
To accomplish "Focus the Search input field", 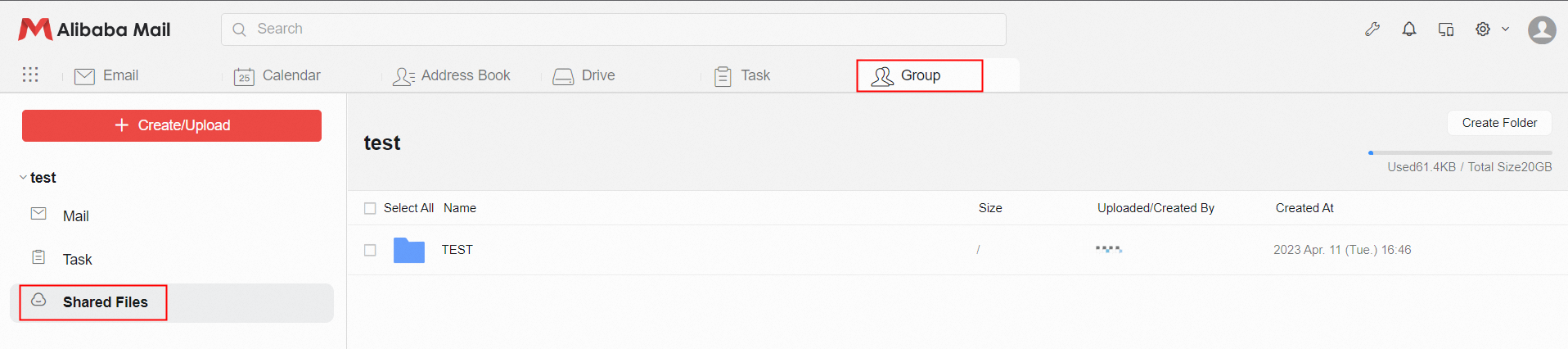I will coord(614,29).
